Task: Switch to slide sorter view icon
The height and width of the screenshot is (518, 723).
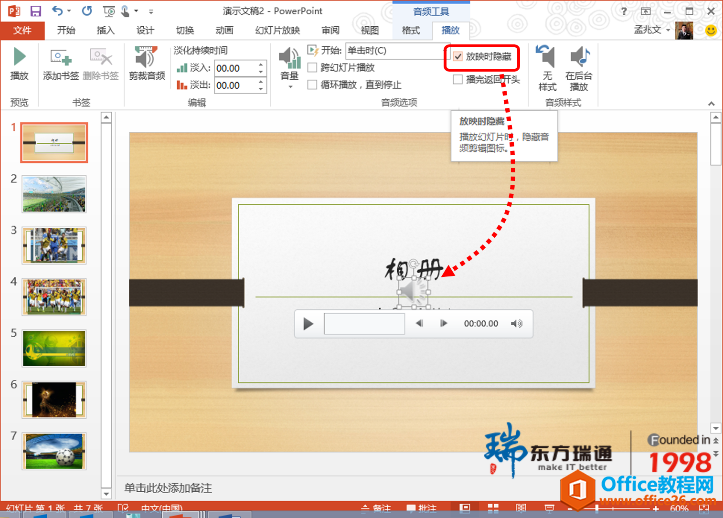Action: (493, 508)
